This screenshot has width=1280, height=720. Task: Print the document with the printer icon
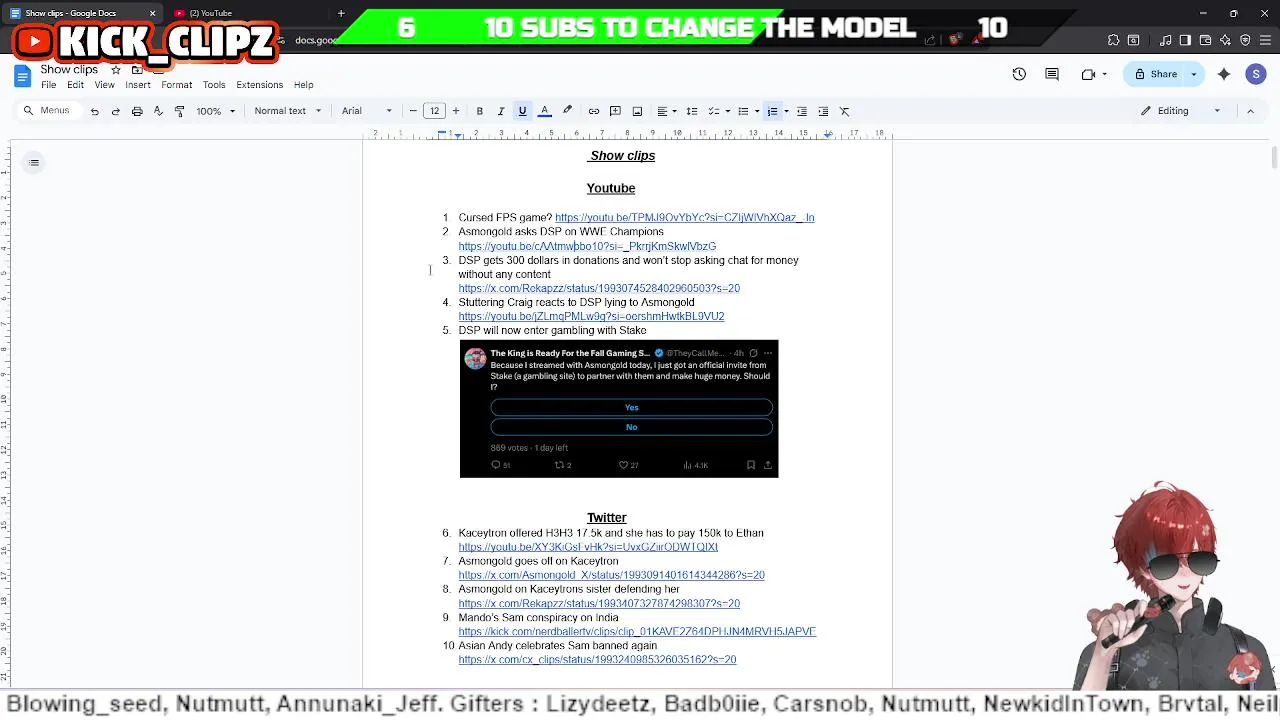point(137,111)
